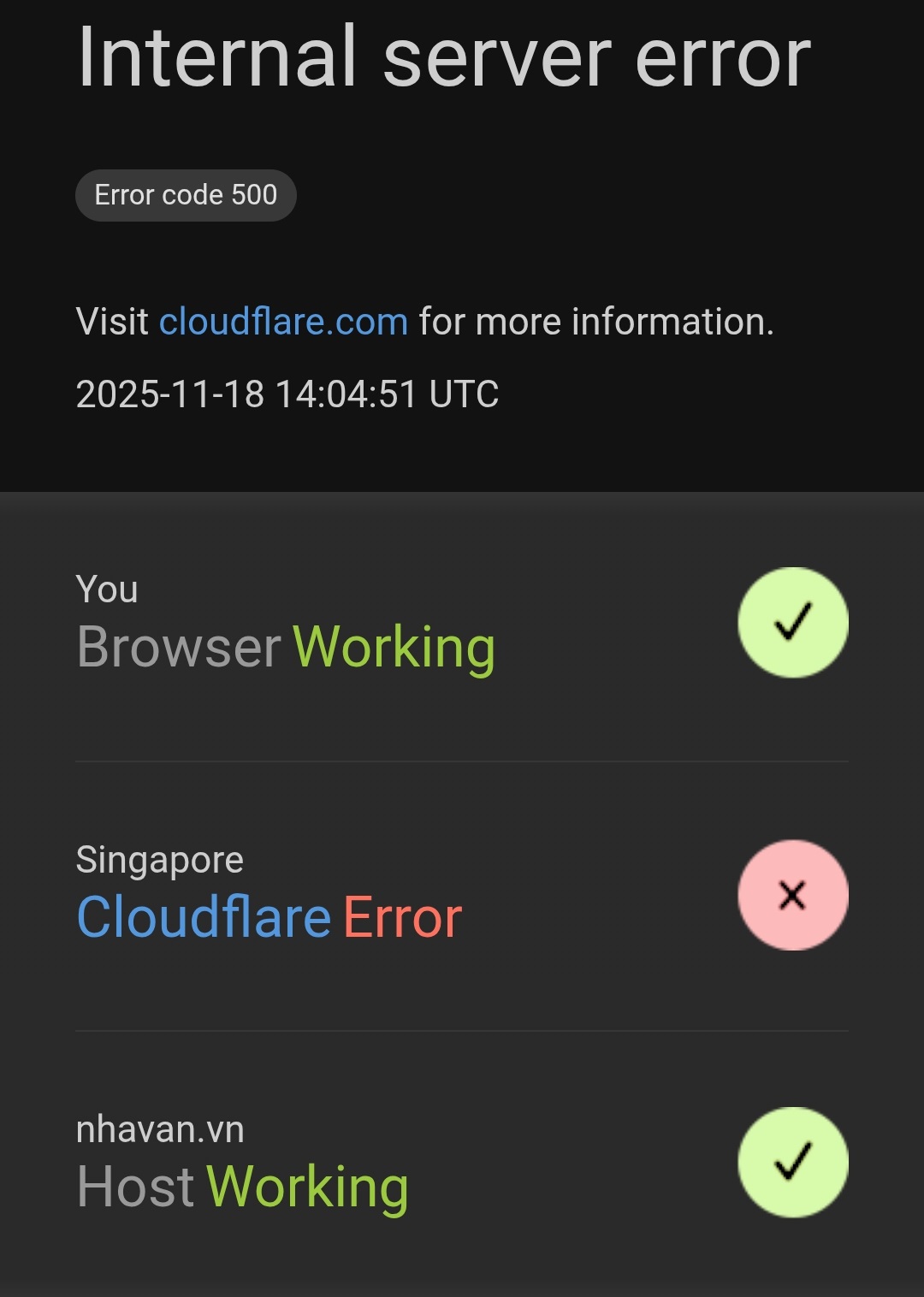Click the Singapore label above Cloudflare Error
This screenshot has height=1297, width=924.
(x=159, y=860)
